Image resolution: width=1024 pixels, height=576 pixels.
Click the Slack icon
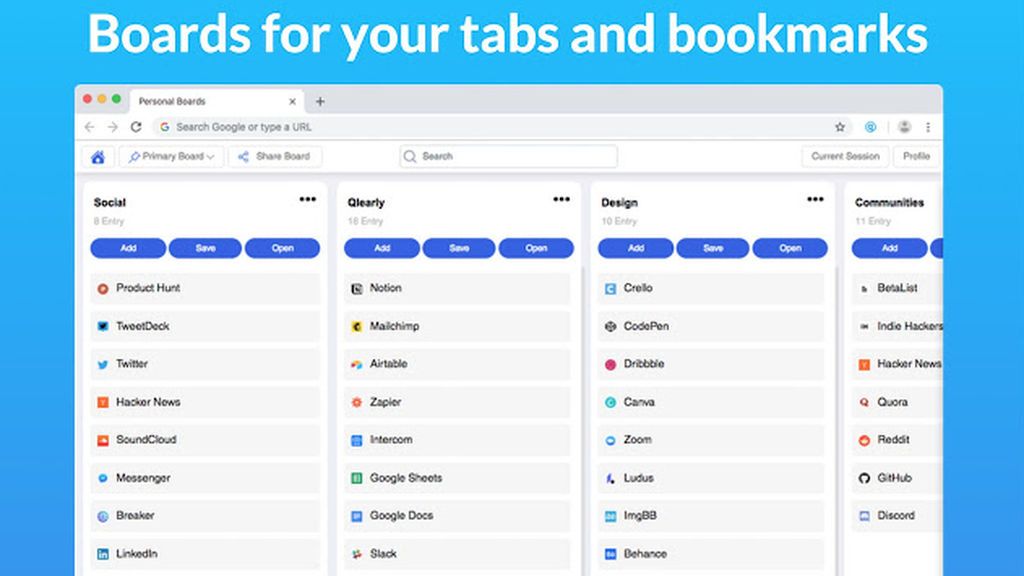point(357,554)
